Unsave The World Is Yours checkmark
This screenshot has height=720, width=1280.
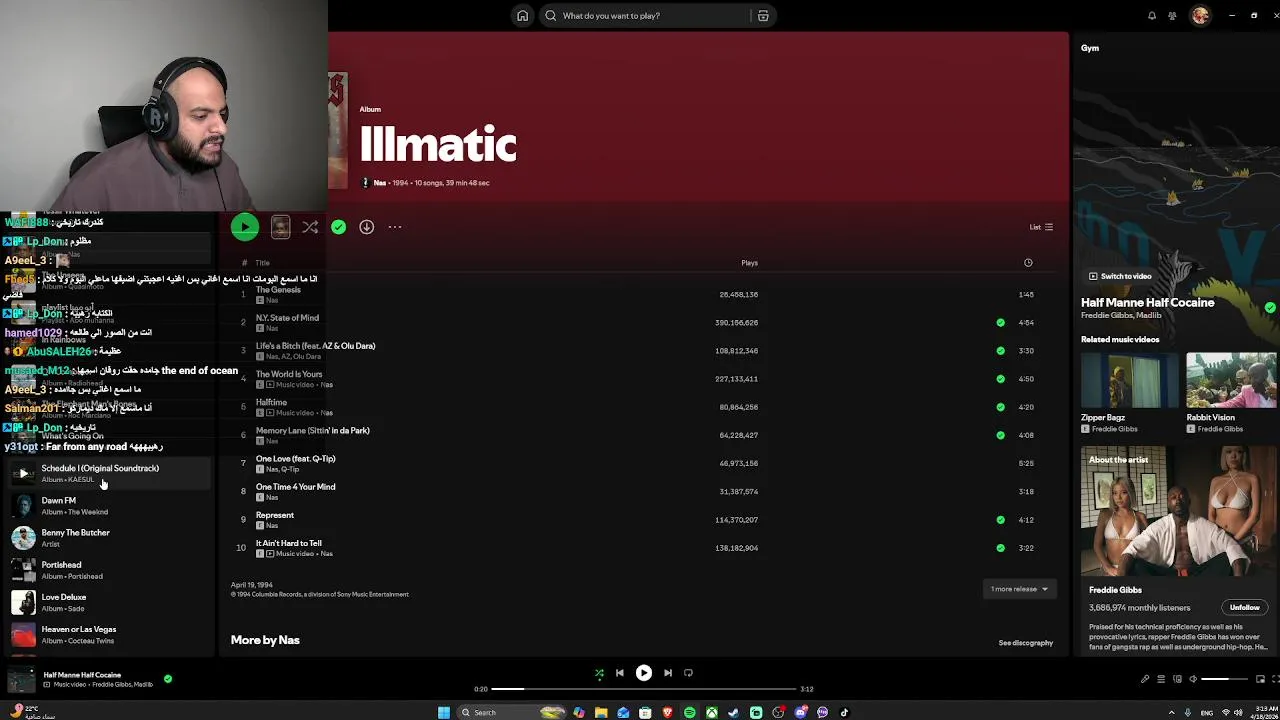1000,379
